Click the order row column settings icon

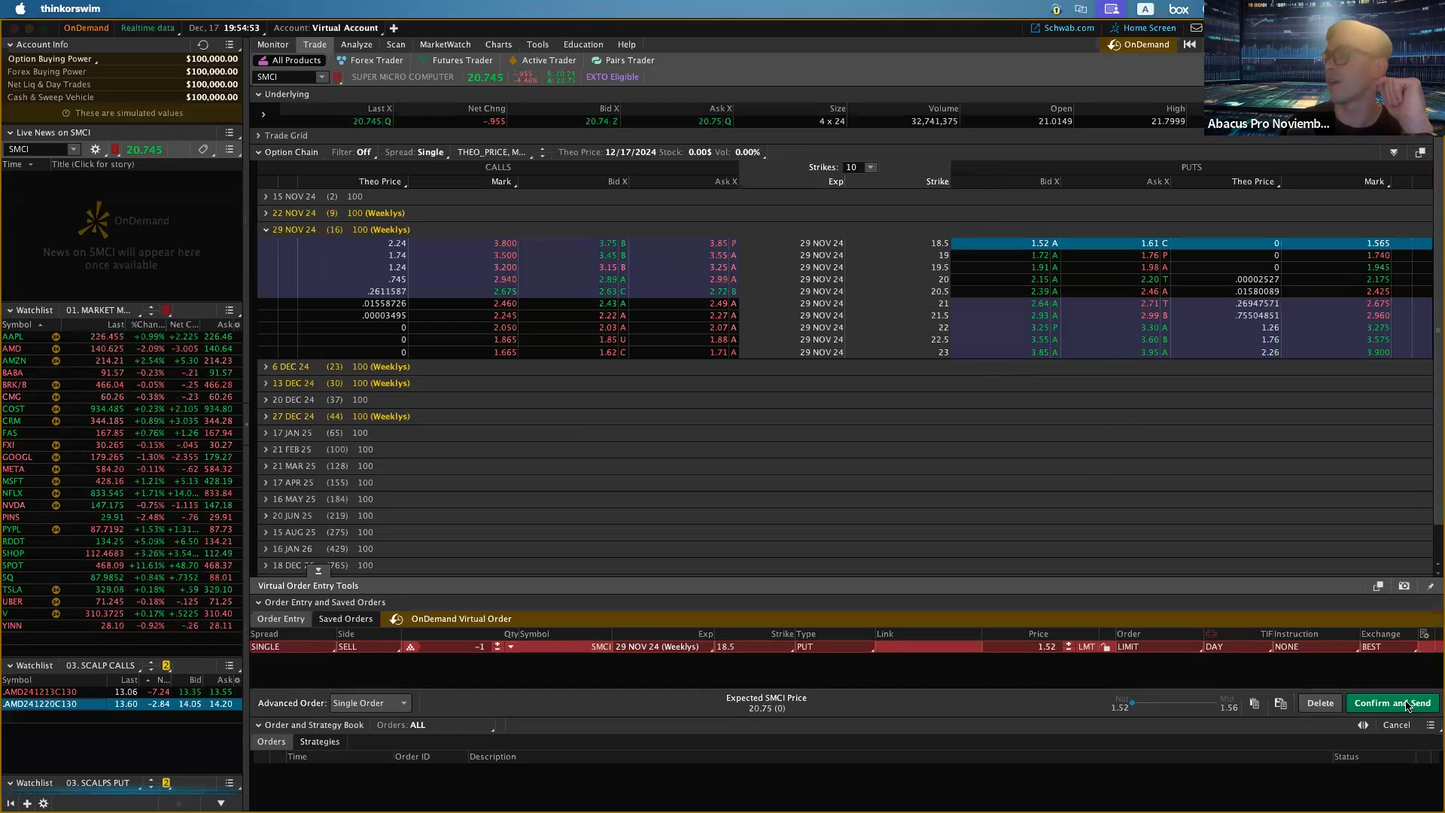(1424, 634)
